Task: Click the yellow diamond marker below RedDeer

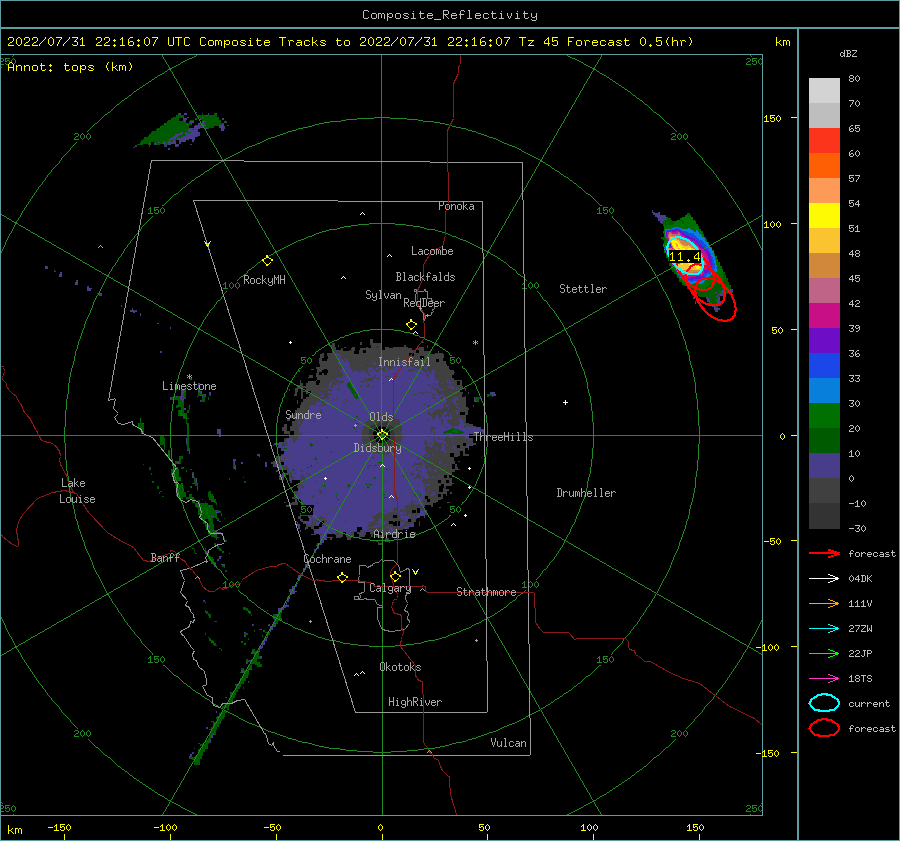Action: click(411, 325)
